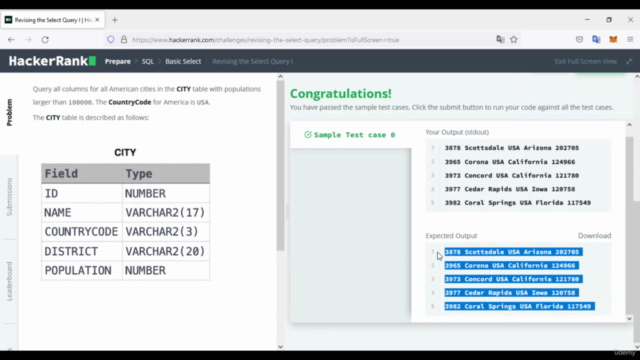Switch to the Leaderboard side tab
The width and height of the screenshot is (640, 360).
coord(9,281)
